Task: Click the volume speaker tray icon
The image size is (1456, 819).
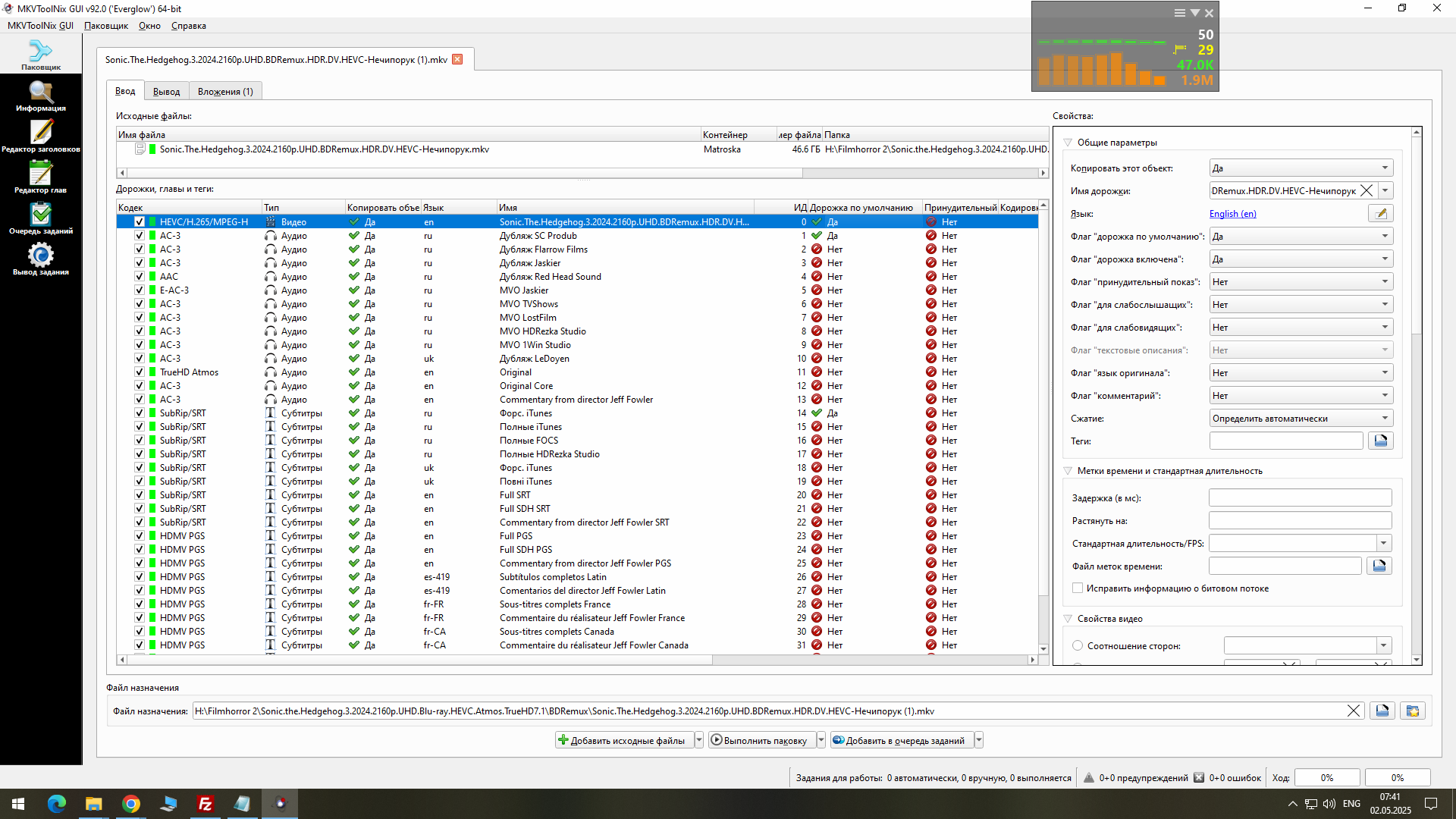Action: pos(1329,804)
